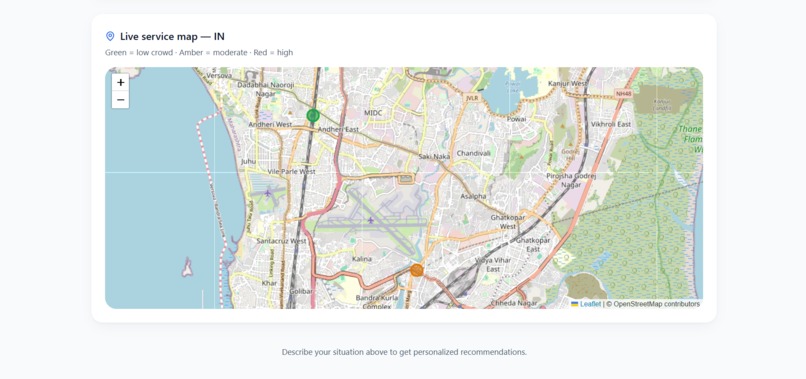Click the 'Vikhroli East' map label

[x=611, y=124]
